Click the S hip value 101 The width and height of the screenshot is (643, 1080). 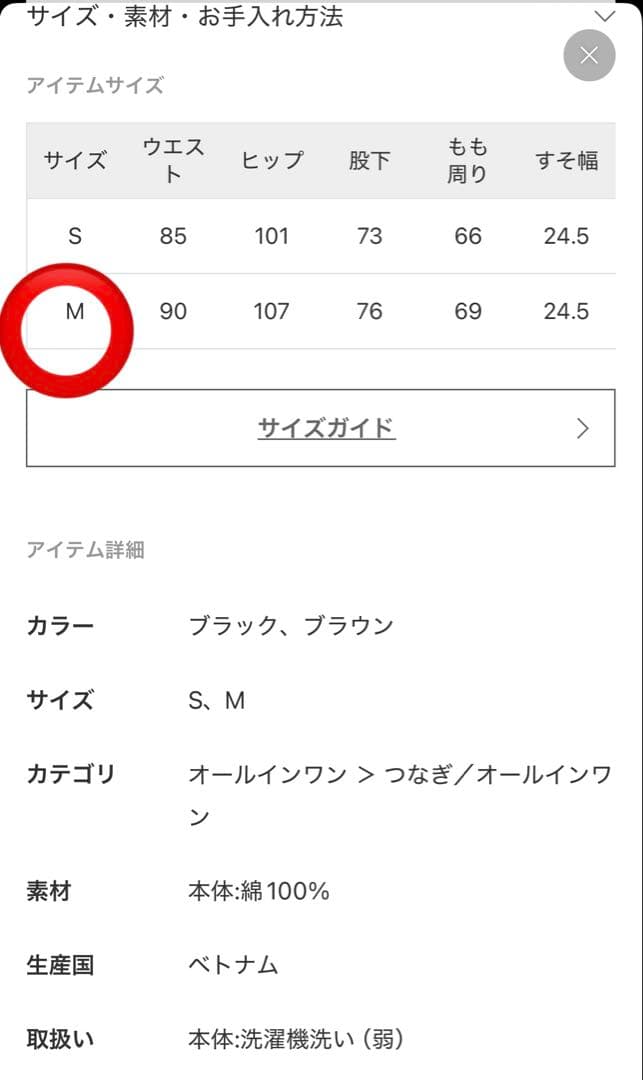(271, 236)
